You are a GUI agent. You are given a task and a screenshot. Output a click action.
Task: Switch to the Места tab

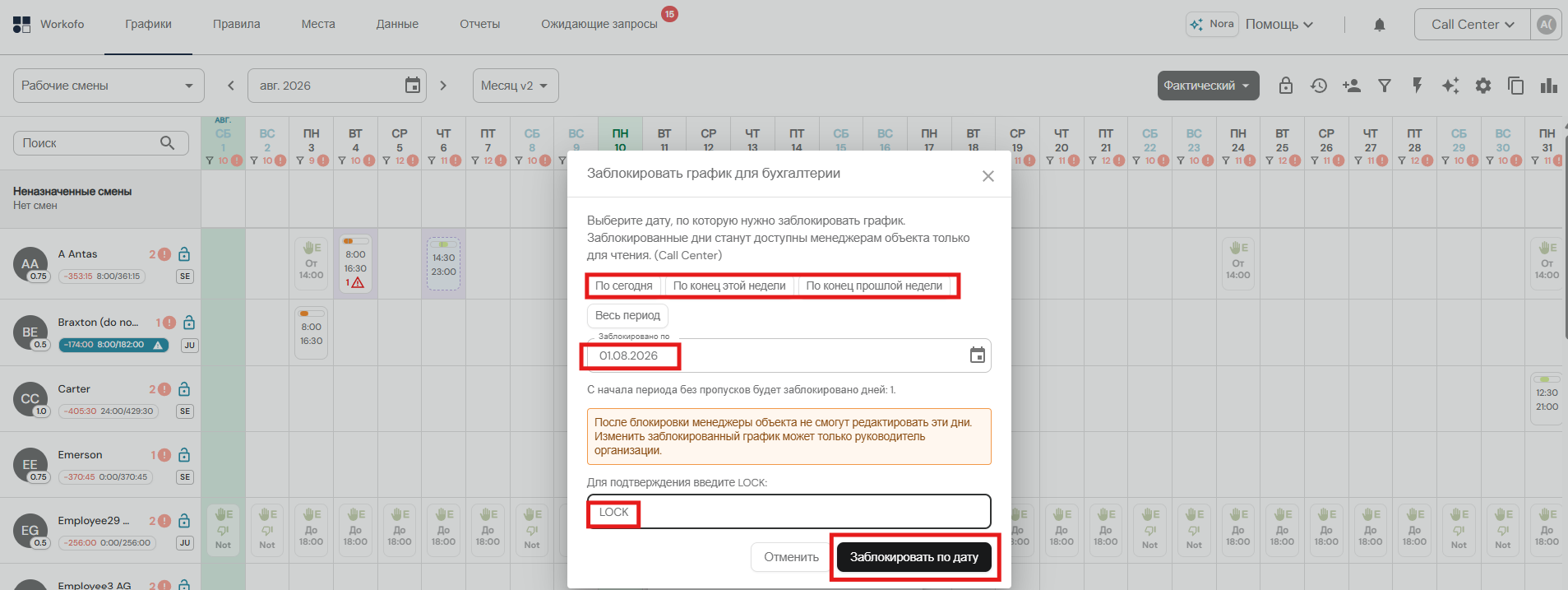click(x=318, y=25)
